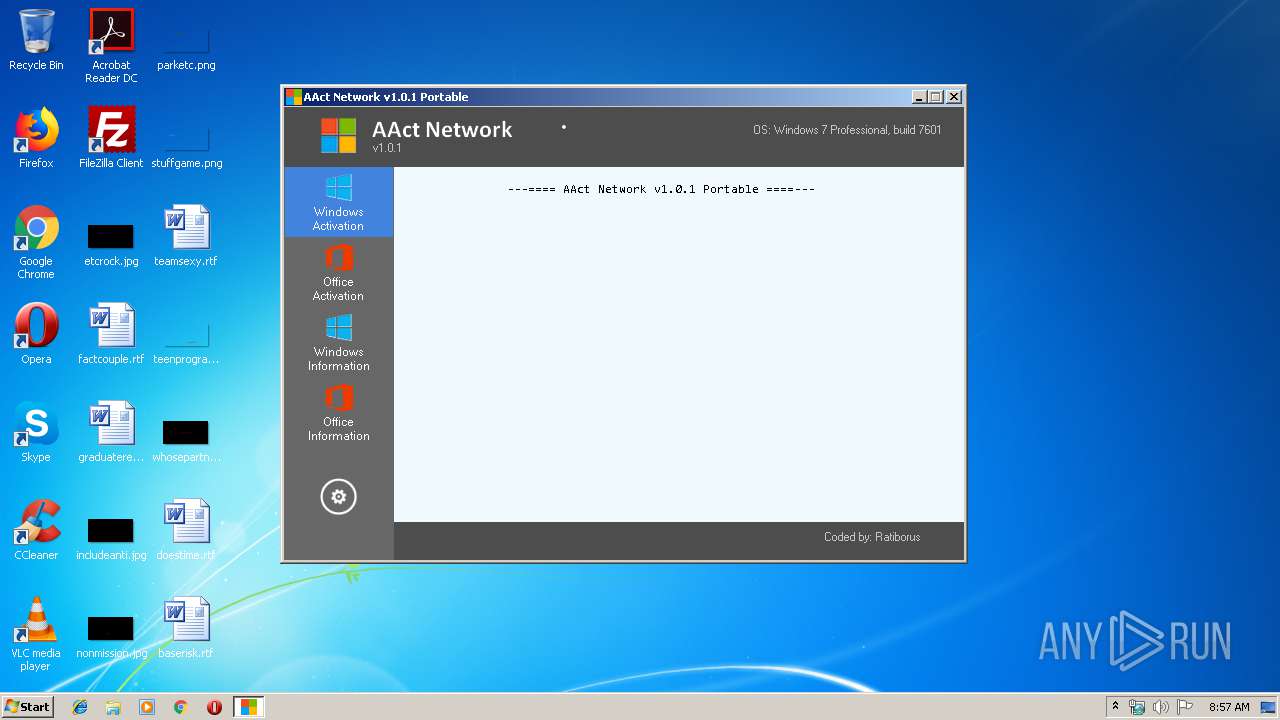
Task: Click the Coded by: Ratiborus text
Action: pos(872,537)
